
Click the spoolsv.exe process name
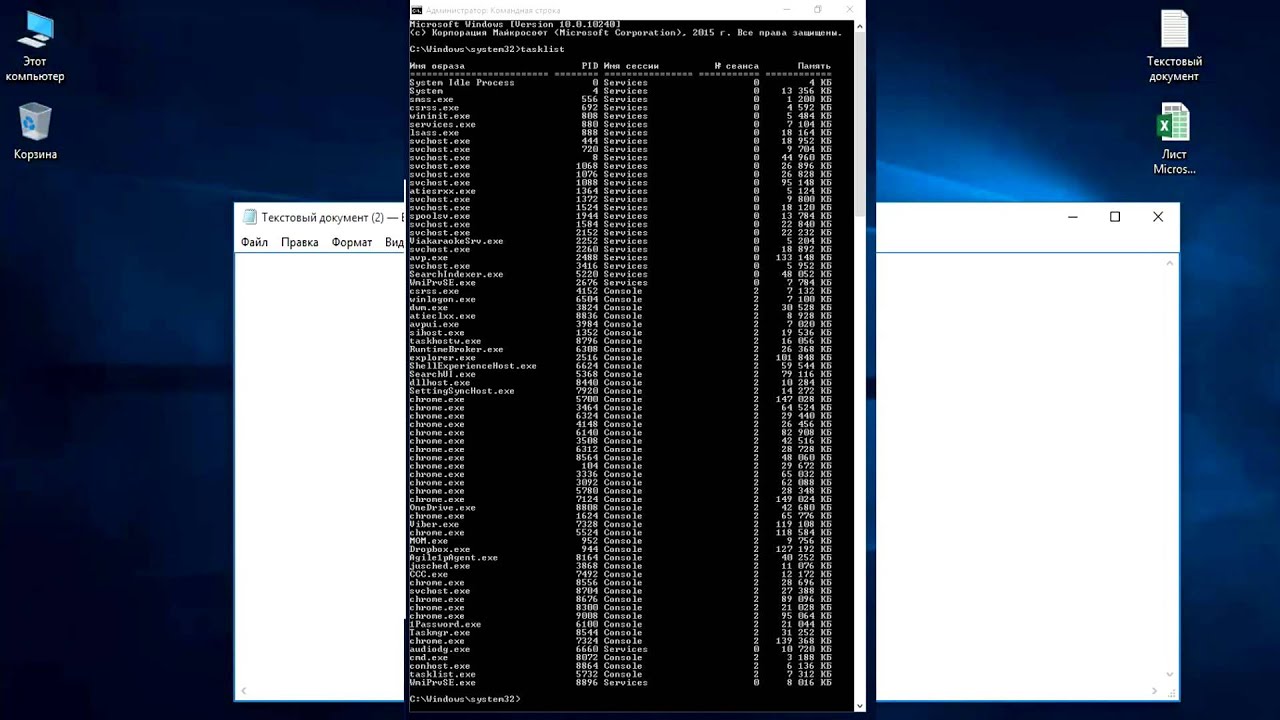[x=439, y=216]
